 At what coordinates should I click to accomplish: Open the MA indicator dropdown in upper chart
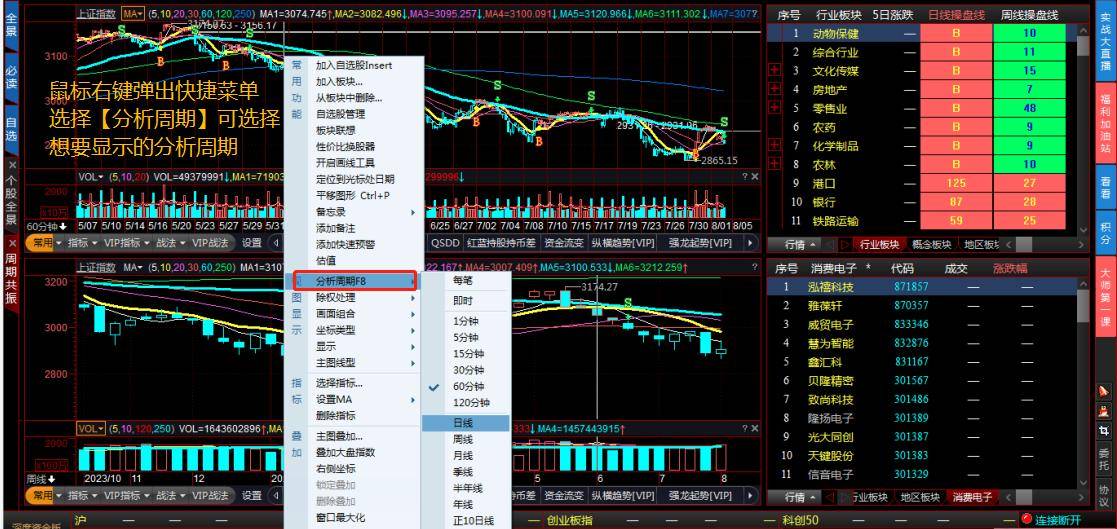[133, 14]
